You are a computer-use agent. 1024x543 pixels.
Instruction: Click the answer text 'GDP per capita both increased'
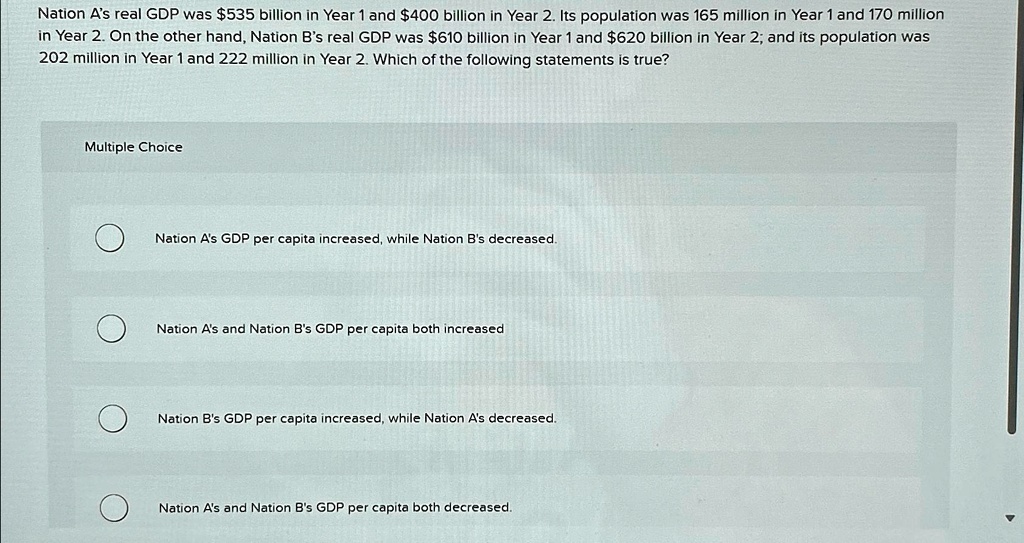409,329
